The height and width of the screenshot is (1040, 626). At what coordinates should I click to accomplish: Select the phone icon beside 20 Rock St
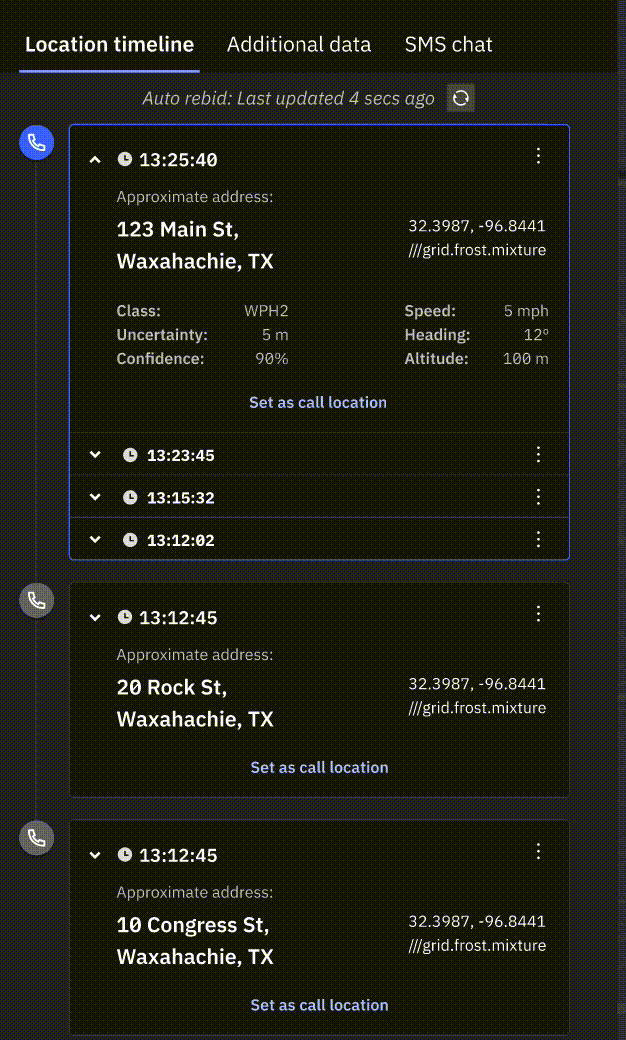pos(36,600)
